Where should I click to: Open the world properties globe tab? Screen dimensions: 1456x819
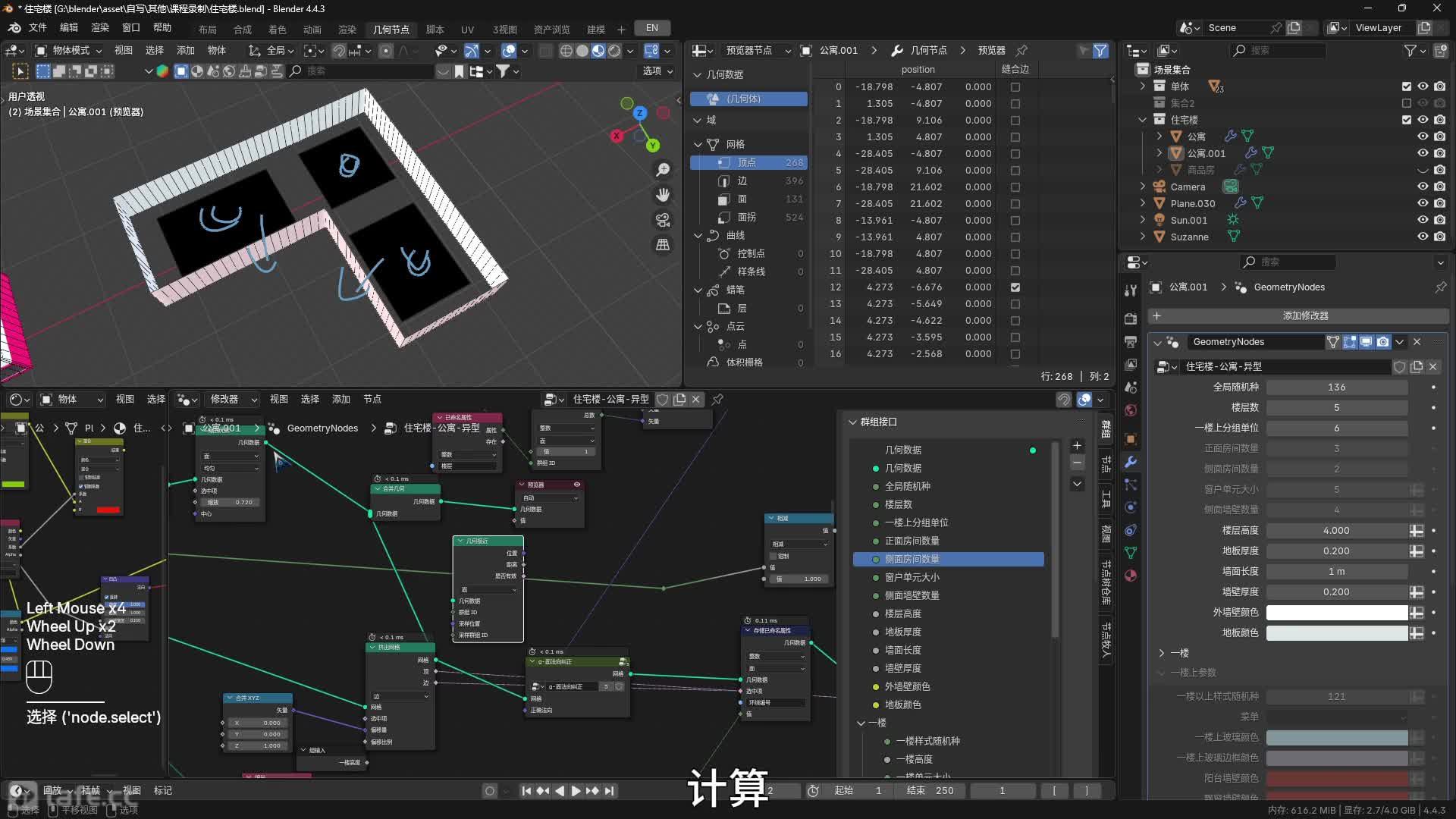1131,410
